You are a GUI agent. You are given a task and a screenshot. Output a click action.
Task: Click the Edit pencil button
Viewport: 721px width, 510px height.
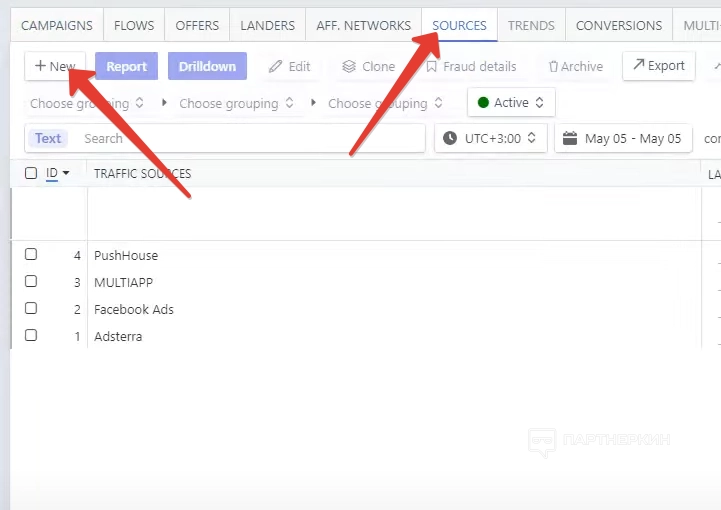pos(290,67)
